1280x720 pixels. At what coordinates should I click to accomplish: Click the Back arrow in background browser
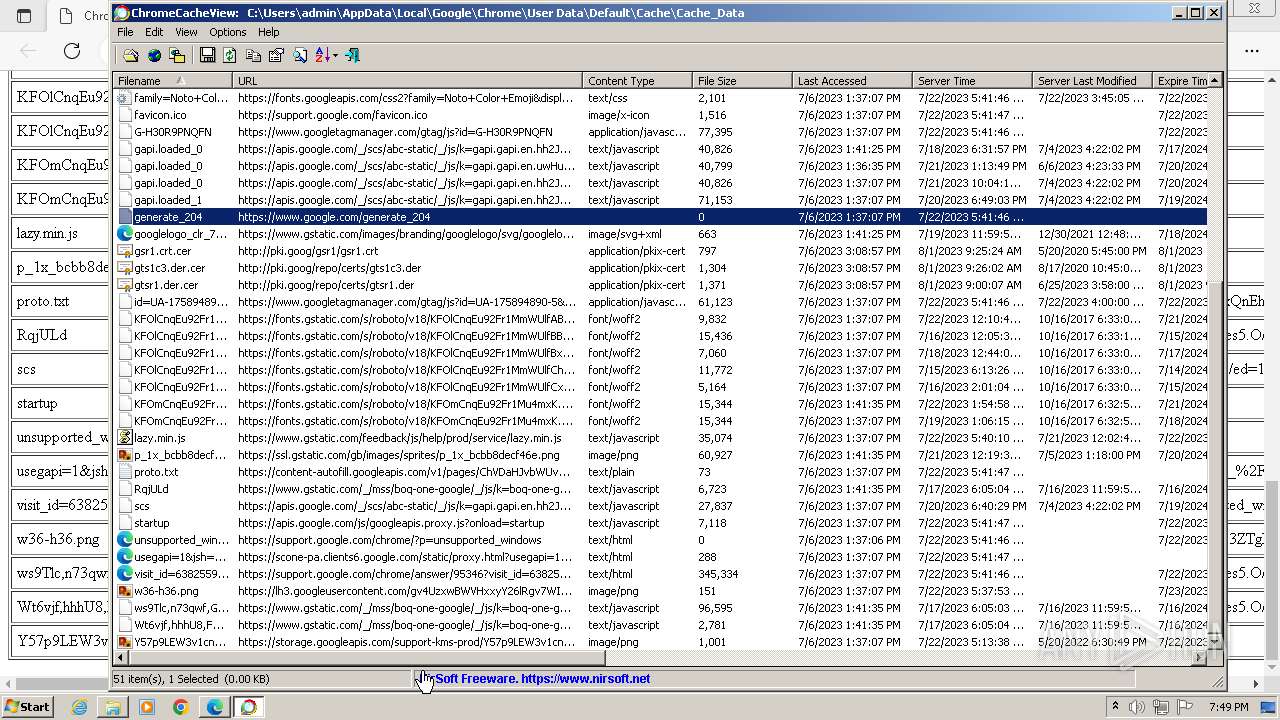[28, 51]
